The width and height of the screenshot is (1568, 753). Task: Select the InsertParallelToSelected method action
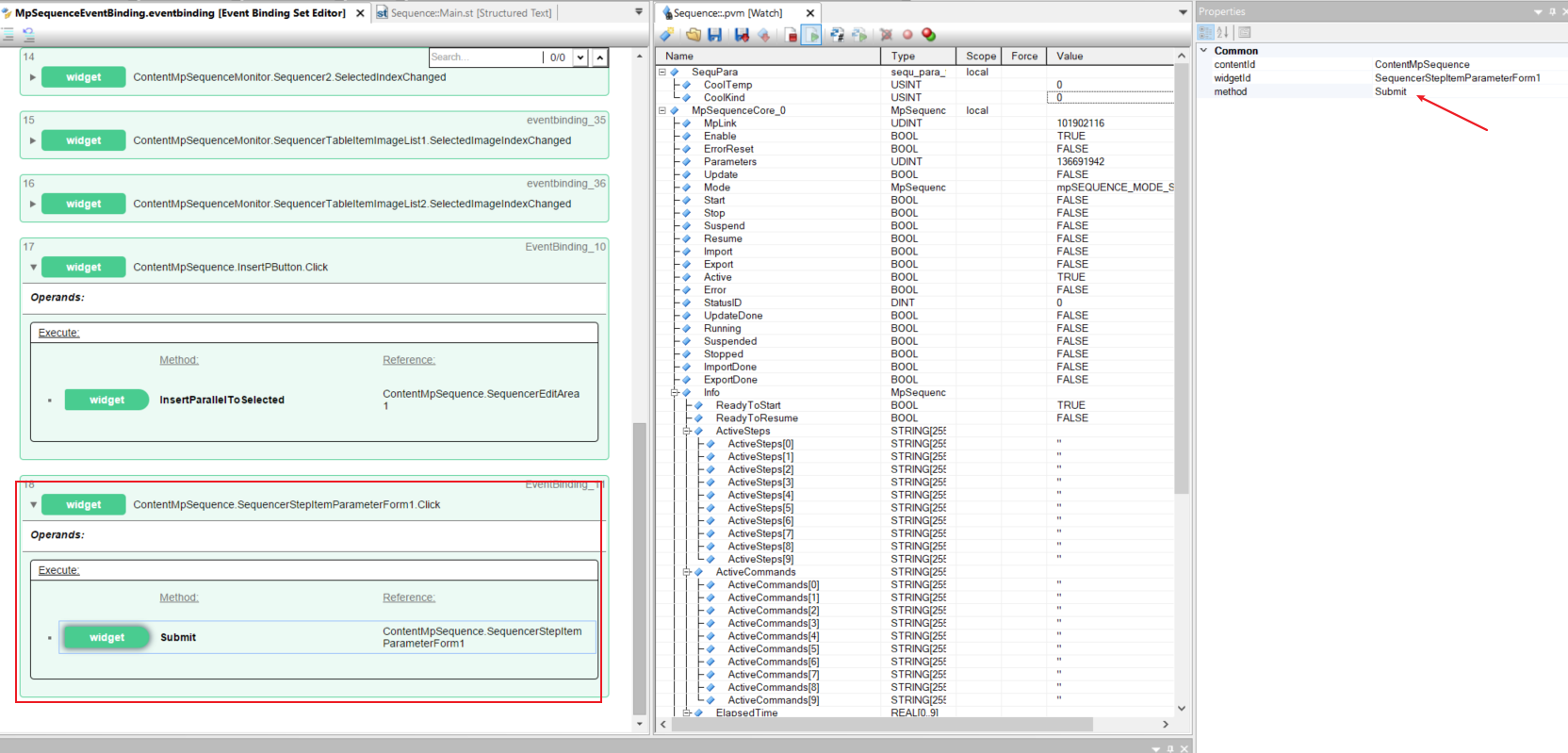pos(221,400)
